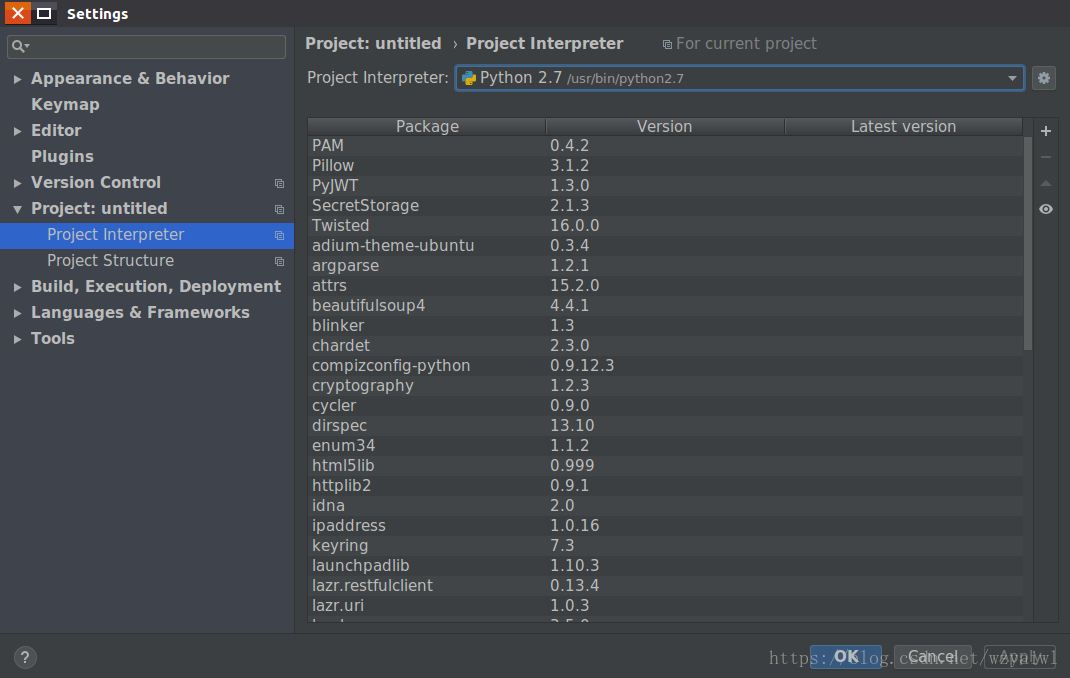1070x678 pixels.
Task: Click the Apply button
Action: (1020, 656)
